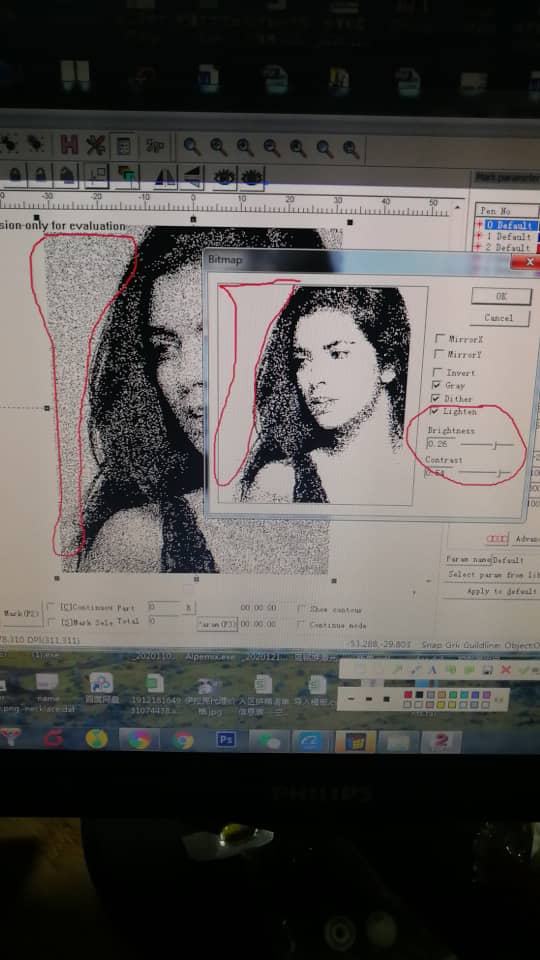This screenshot has width=540, height=960.
Task: Click the first eye show icon
Action: coord(225,177)
